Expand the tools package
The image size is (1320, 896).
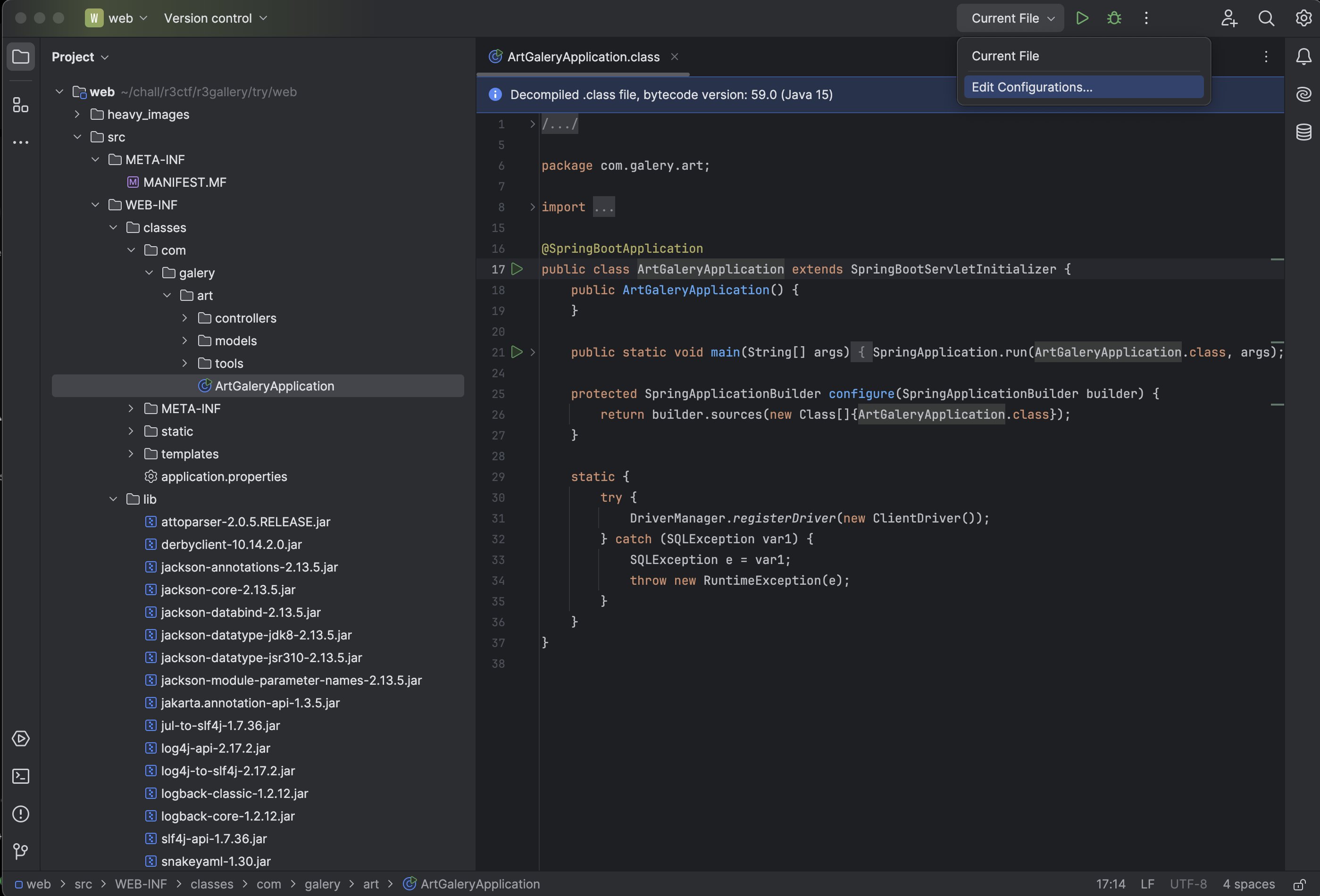pos(184,364)
